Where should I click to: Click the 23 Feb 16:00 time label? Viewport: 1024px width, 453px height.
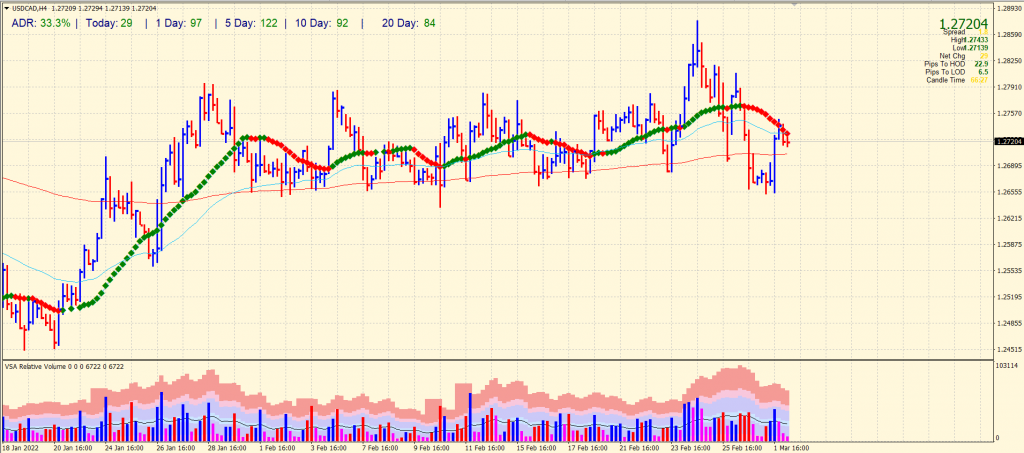point(688,448)
